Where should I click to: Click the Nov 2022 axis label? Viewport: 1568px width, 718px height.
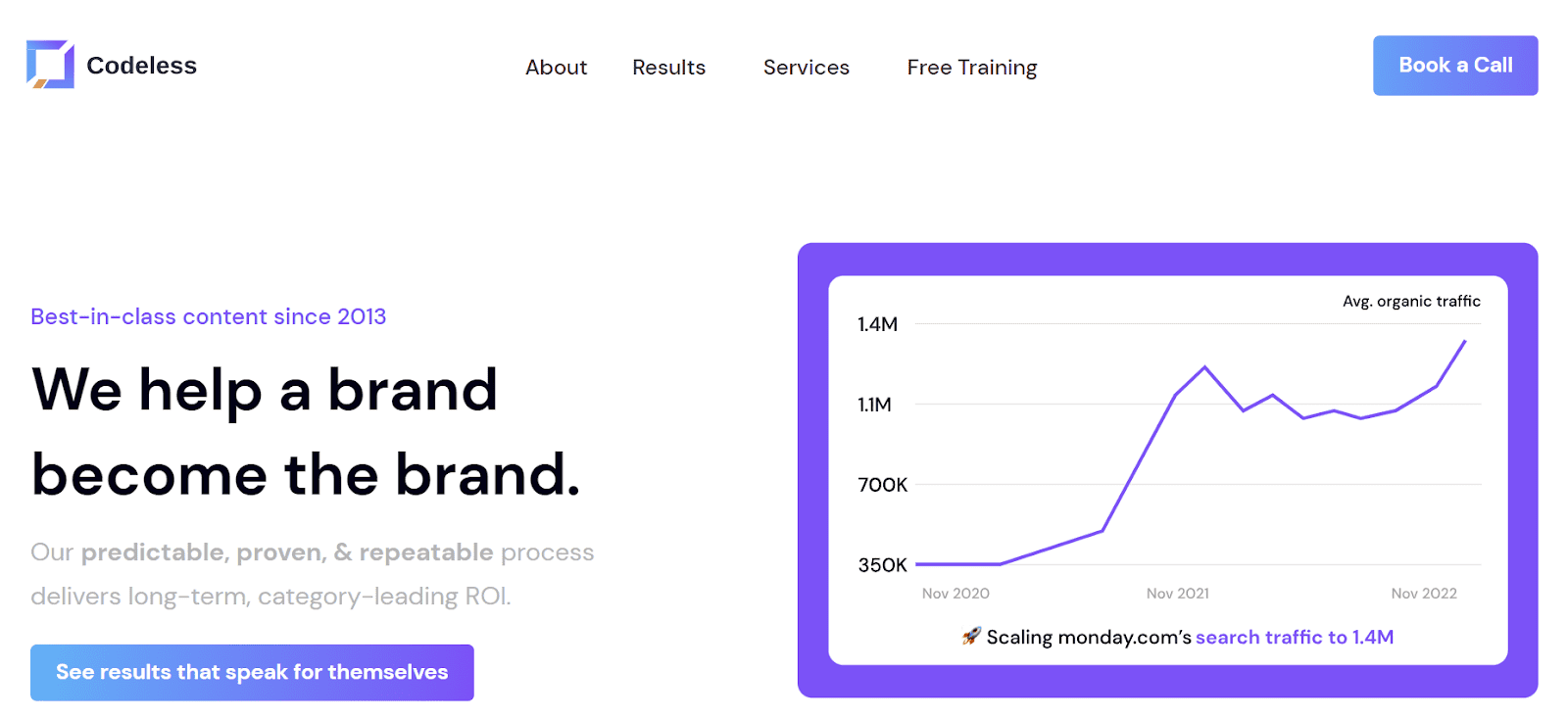click(1423, 594)
